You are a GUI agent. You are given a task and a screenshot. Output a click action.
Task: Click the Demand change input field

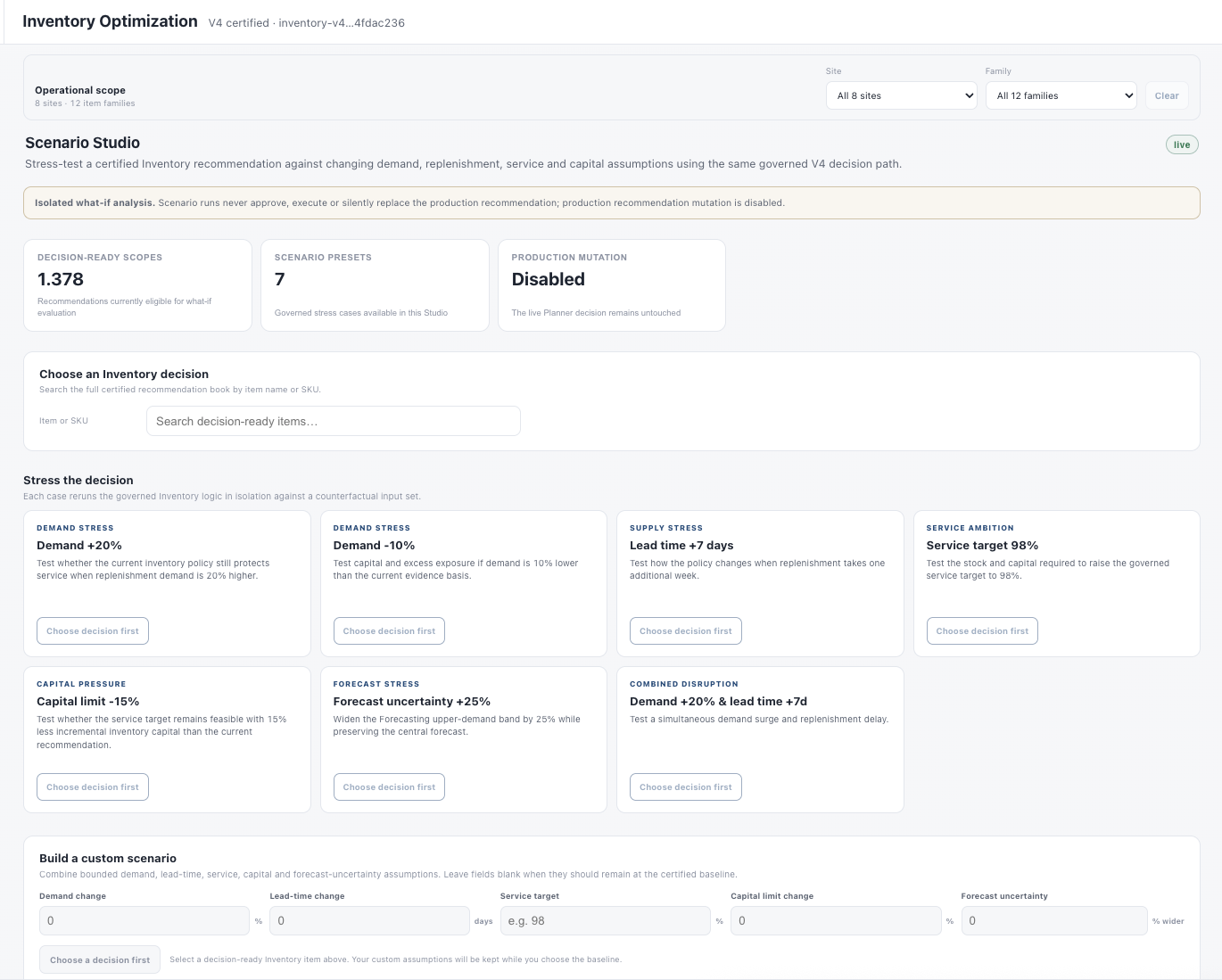[144, 921]
